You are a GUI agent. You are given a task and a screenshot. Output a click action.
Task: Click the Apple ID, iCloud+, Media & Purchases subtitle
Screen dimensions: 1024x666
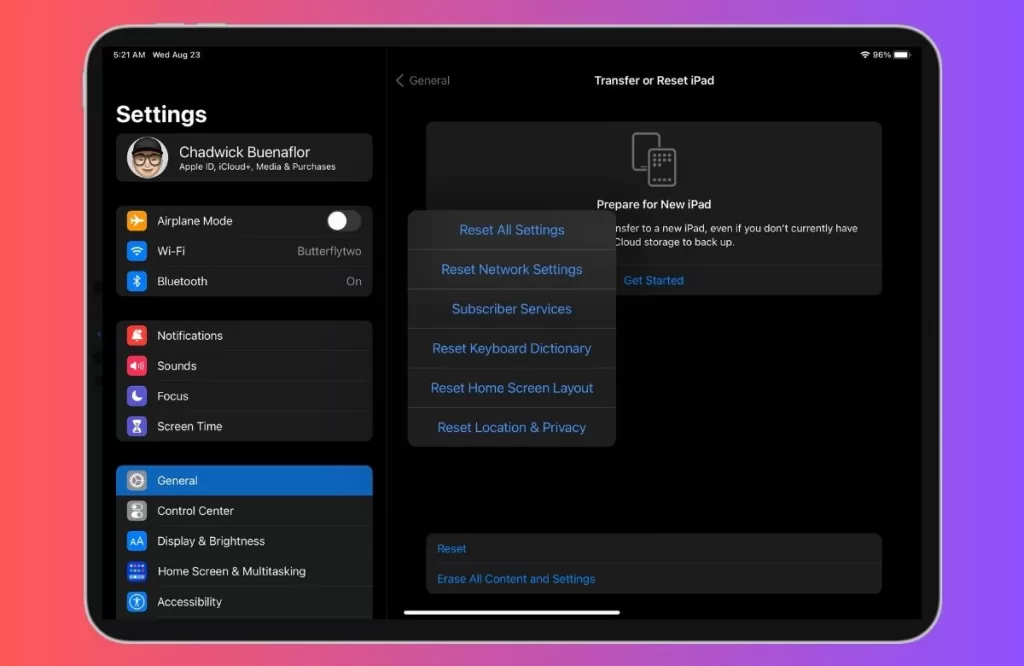(x=257, y=167)
